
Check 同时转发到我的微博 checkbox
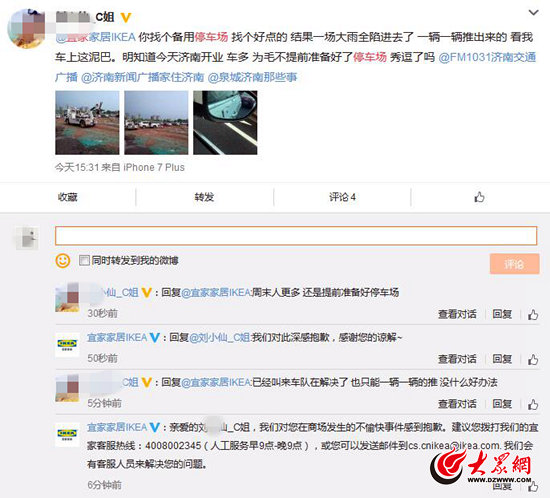84,260
